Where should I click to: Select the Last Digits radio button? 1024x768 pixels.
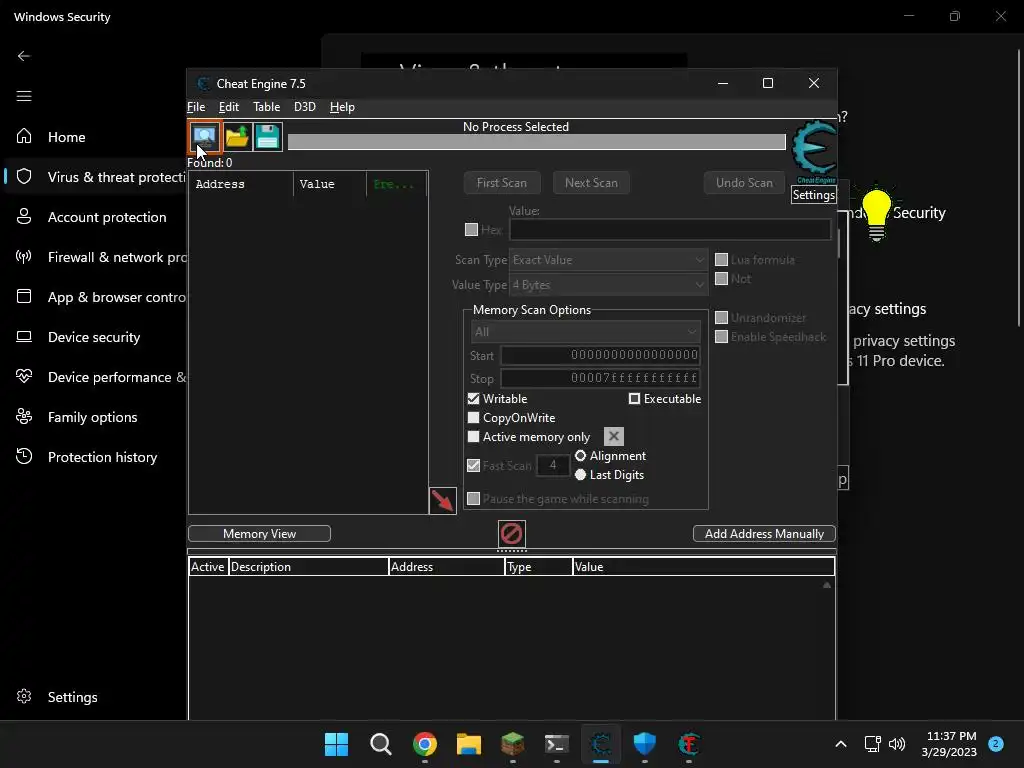580,475
